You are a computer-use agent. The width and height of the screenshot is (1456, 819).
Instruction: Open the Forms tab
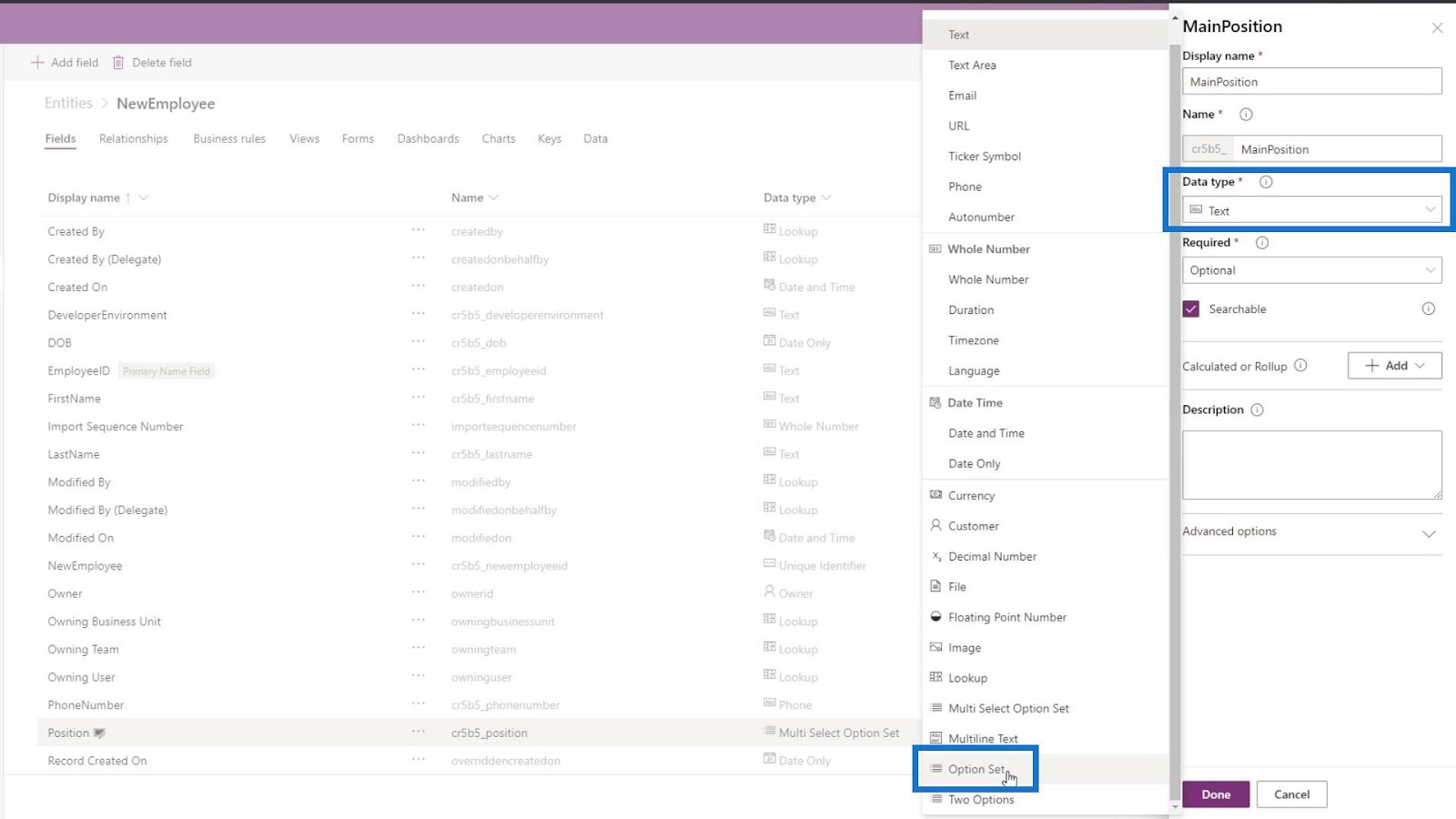(x=358, y=139)
